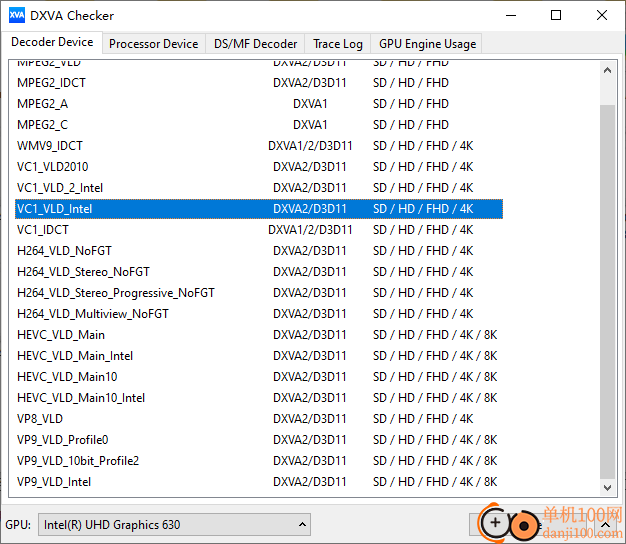Screen dimensions: 626x544
Task: Click DXVA1/2/D3D11 cell of WMV9_IDCT
Action: 310,146
